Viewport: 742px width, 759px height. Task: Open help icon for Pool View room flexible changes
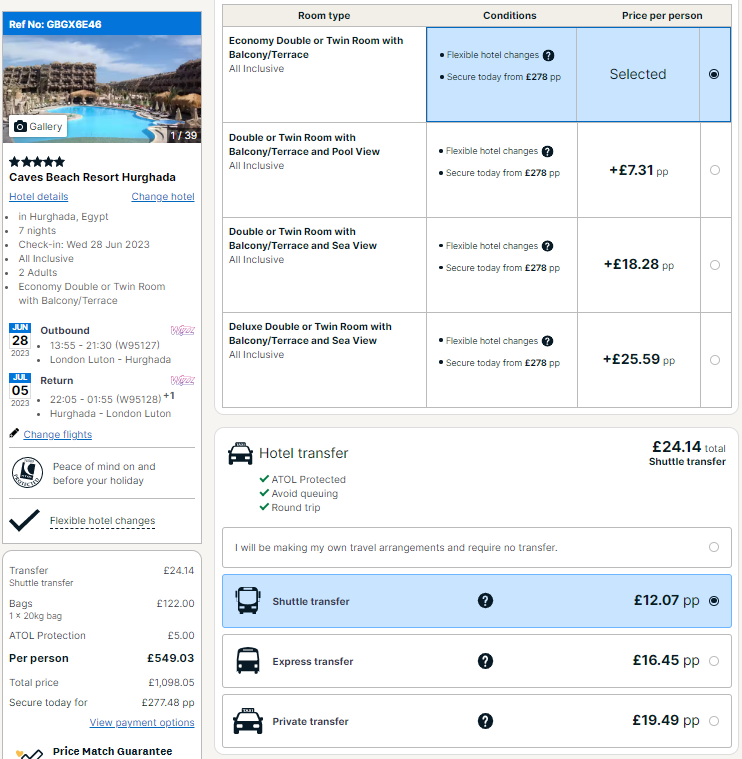point(547,152)
